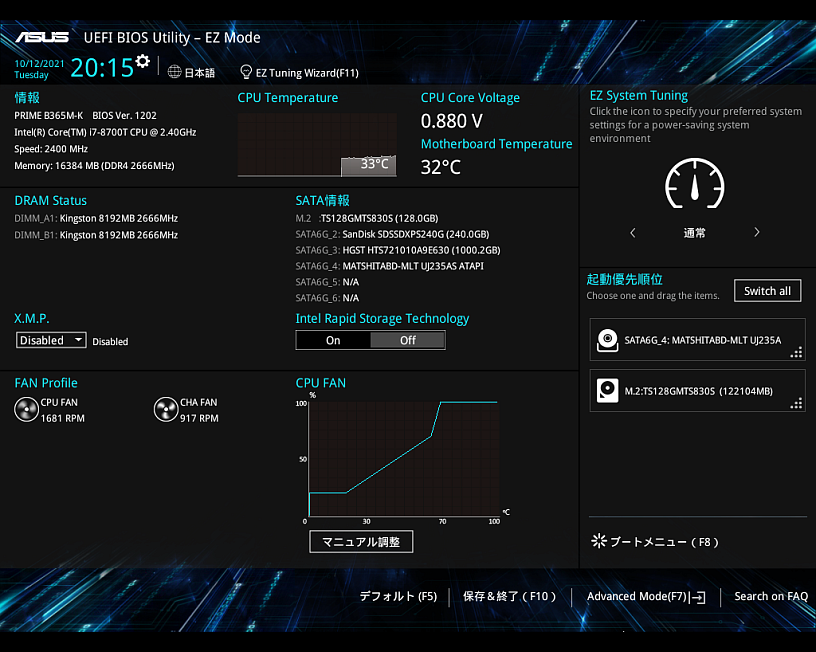Load defaults with デフォルト (F5)
The height and width of the screenshot is (652, 816).
[x=398, y=596]
